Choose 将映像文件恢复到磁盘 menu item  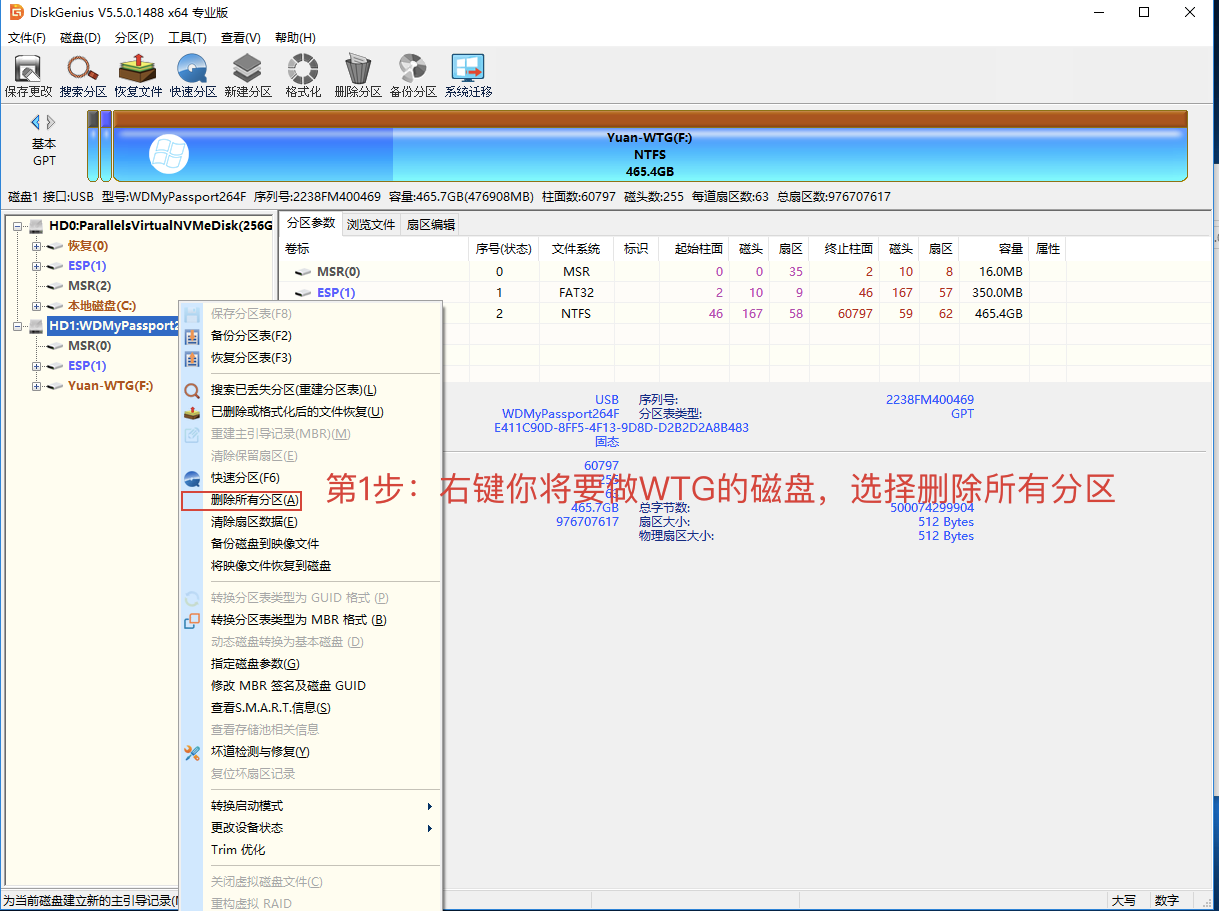pos(310,566)
